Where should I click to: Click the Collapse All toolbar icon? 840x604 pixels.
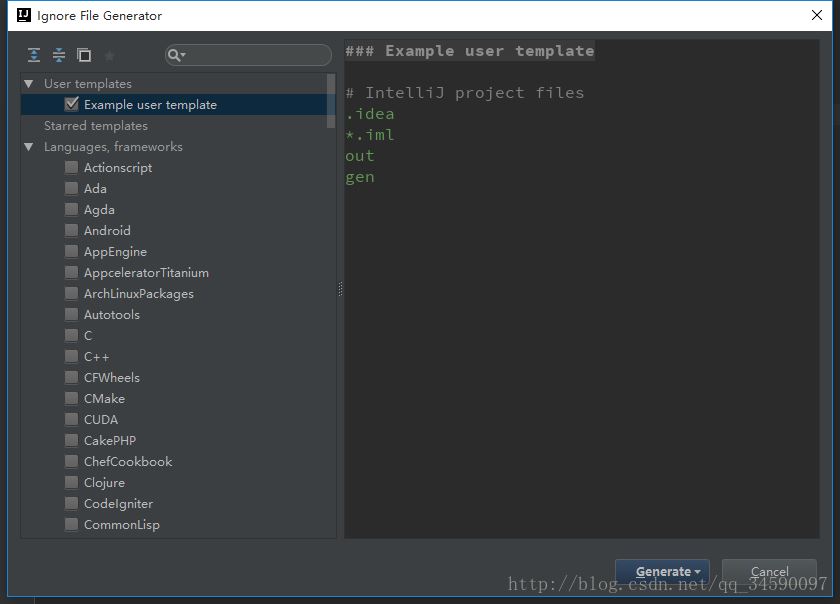click(59, 55)
